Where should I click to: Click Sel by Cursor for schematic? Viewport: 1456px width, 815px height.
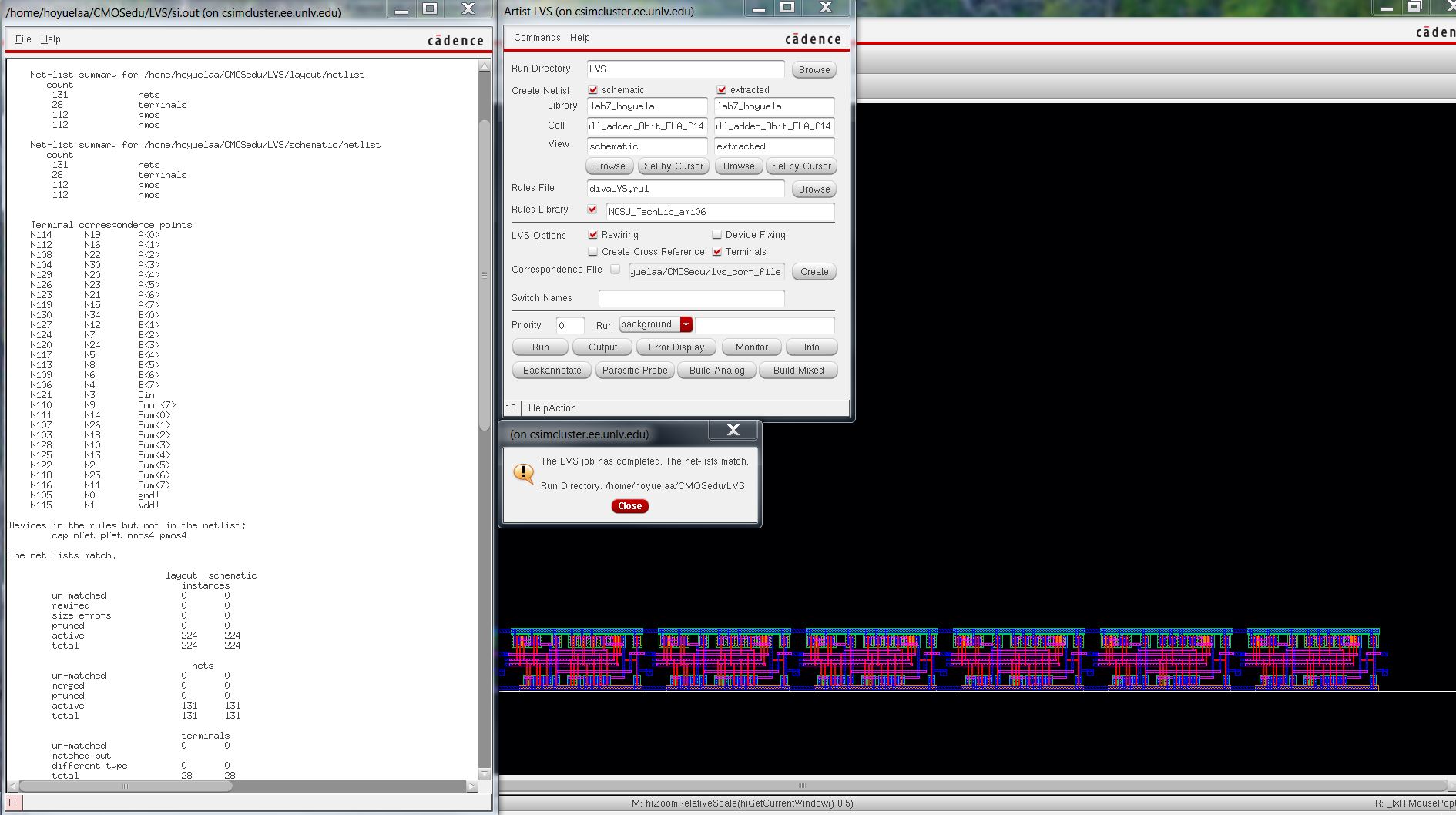point(673,166)
